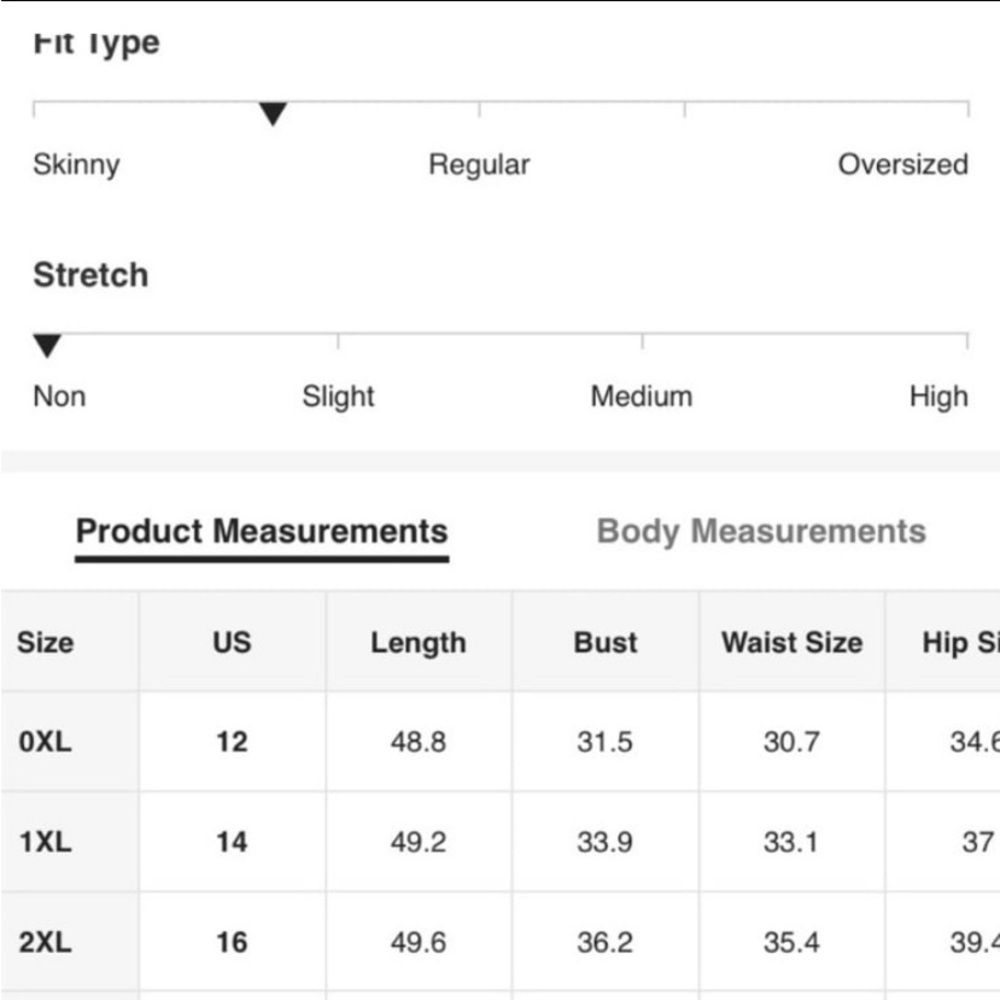Select the 1XL size row

[x=500, y=842]
